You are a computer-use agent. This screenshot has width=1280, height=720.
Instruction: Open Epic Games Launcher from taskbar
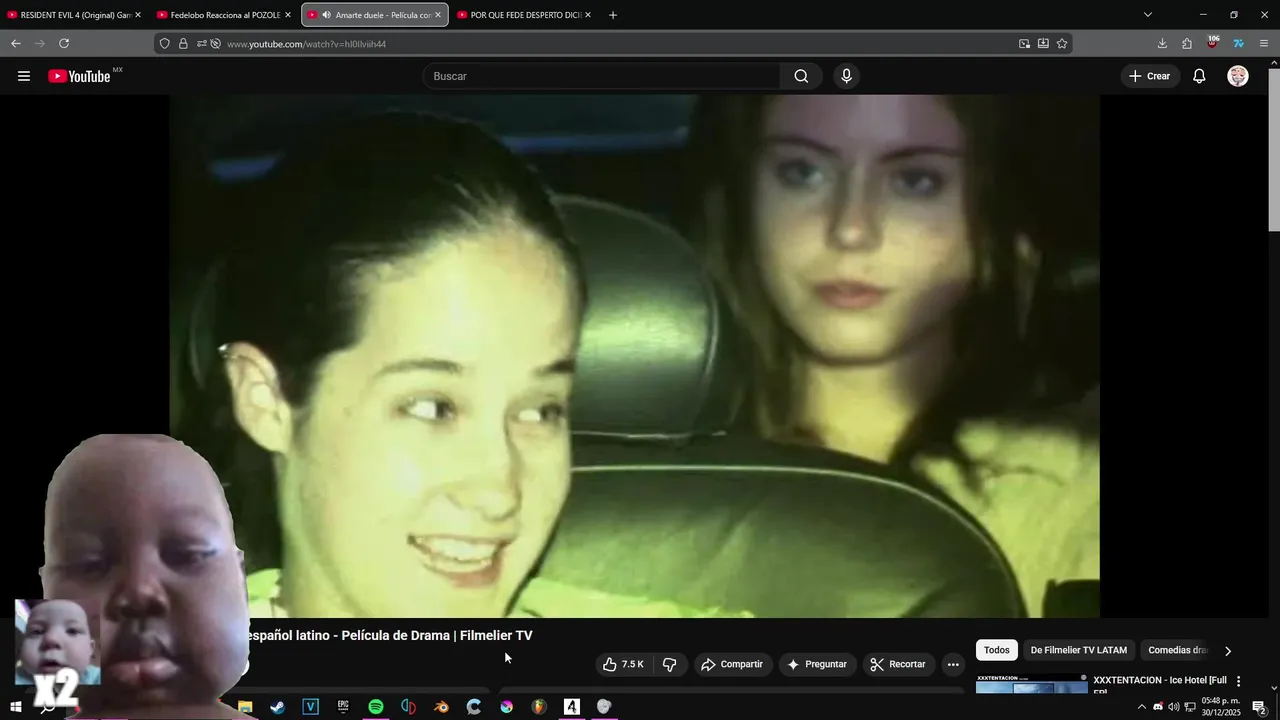coord(343,707)
